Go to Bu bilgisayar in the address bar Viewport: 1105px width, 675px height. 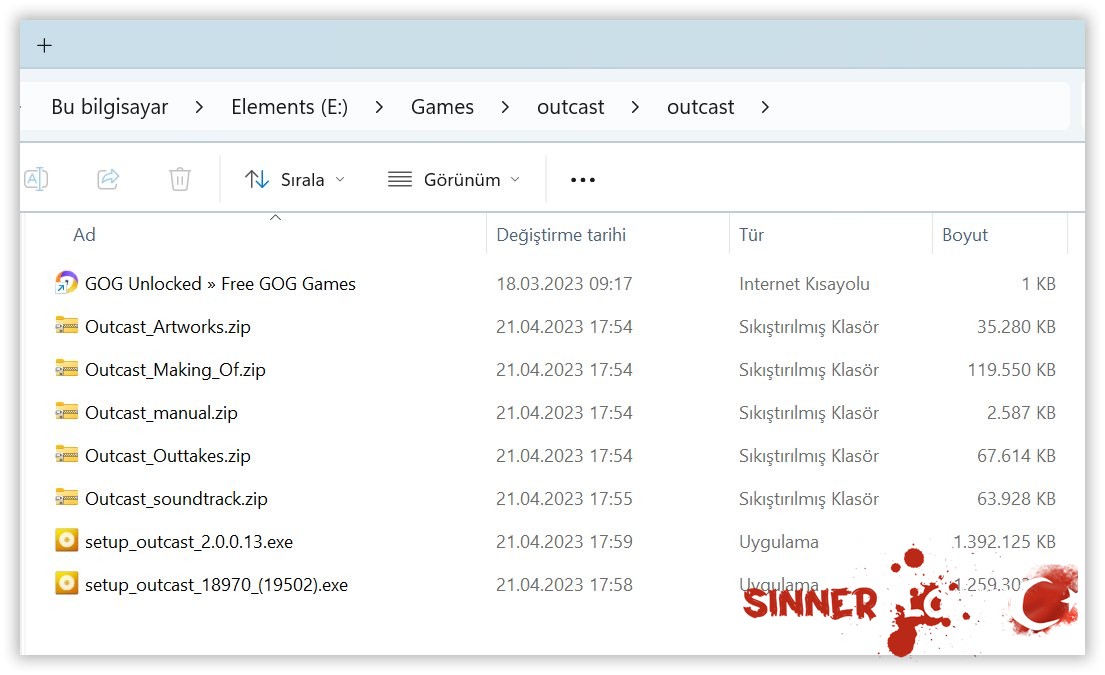[110, 107]
